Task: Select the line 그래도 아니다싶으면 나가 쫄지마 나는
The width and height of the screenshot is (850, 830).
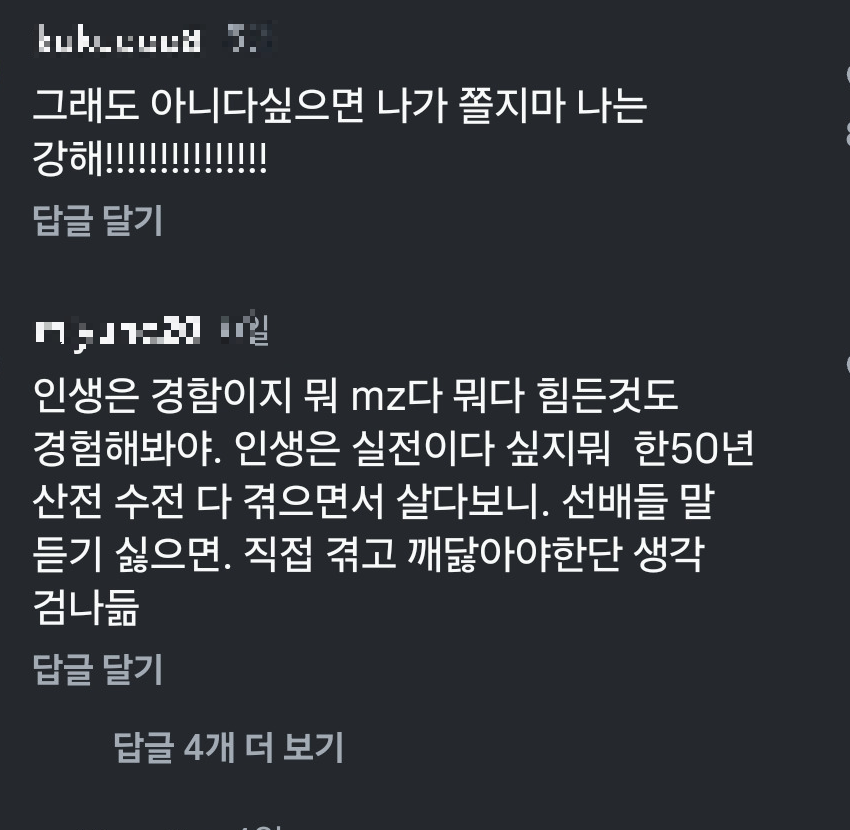Action: point(340,105)
